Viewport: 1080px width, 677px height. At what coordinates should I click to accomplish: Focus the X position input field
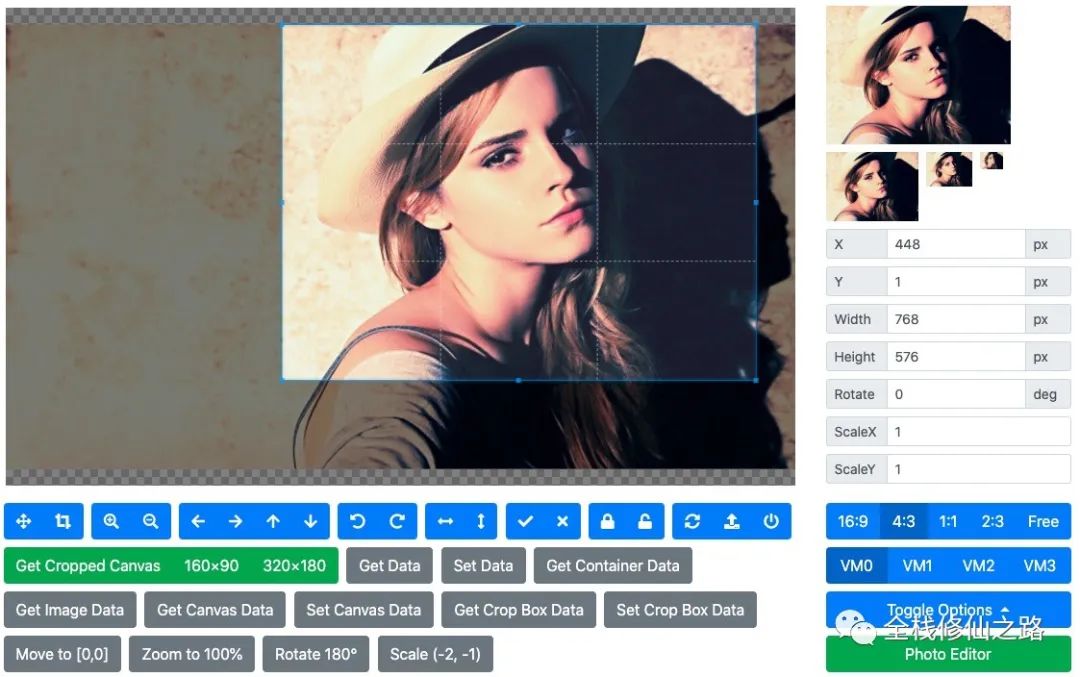tap(955, 244)
